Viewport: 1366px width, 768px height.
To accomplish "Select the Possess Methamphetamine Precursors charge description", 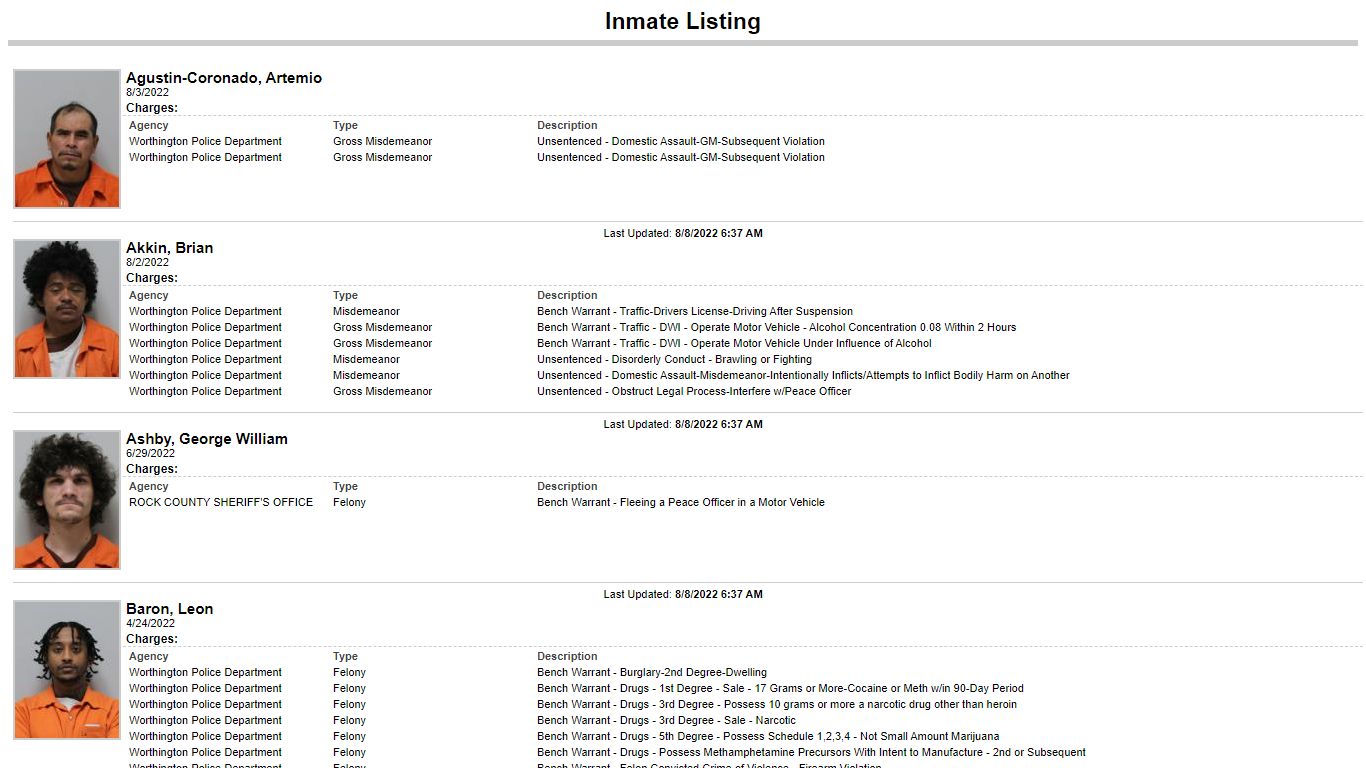I will pos(811,753).
